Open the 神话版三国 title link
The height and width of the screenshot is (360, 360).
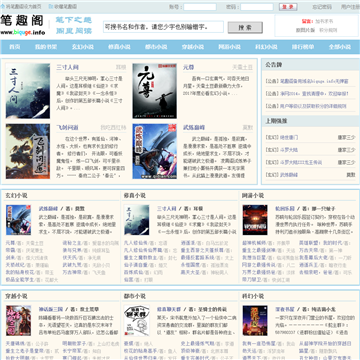[x=51, y=309]
